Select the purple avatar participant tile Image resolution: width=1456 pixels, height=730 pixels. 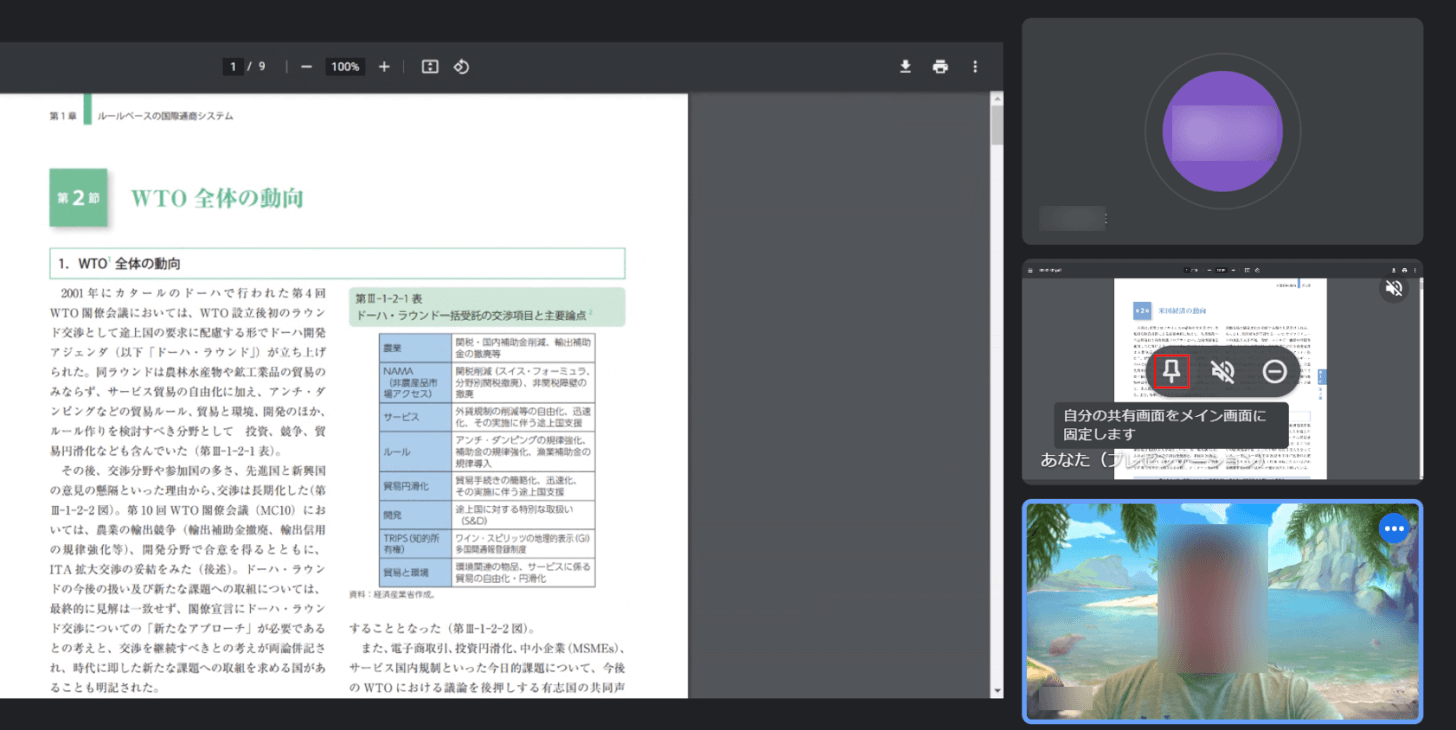pyautogui.click(x=1222, y=131)
